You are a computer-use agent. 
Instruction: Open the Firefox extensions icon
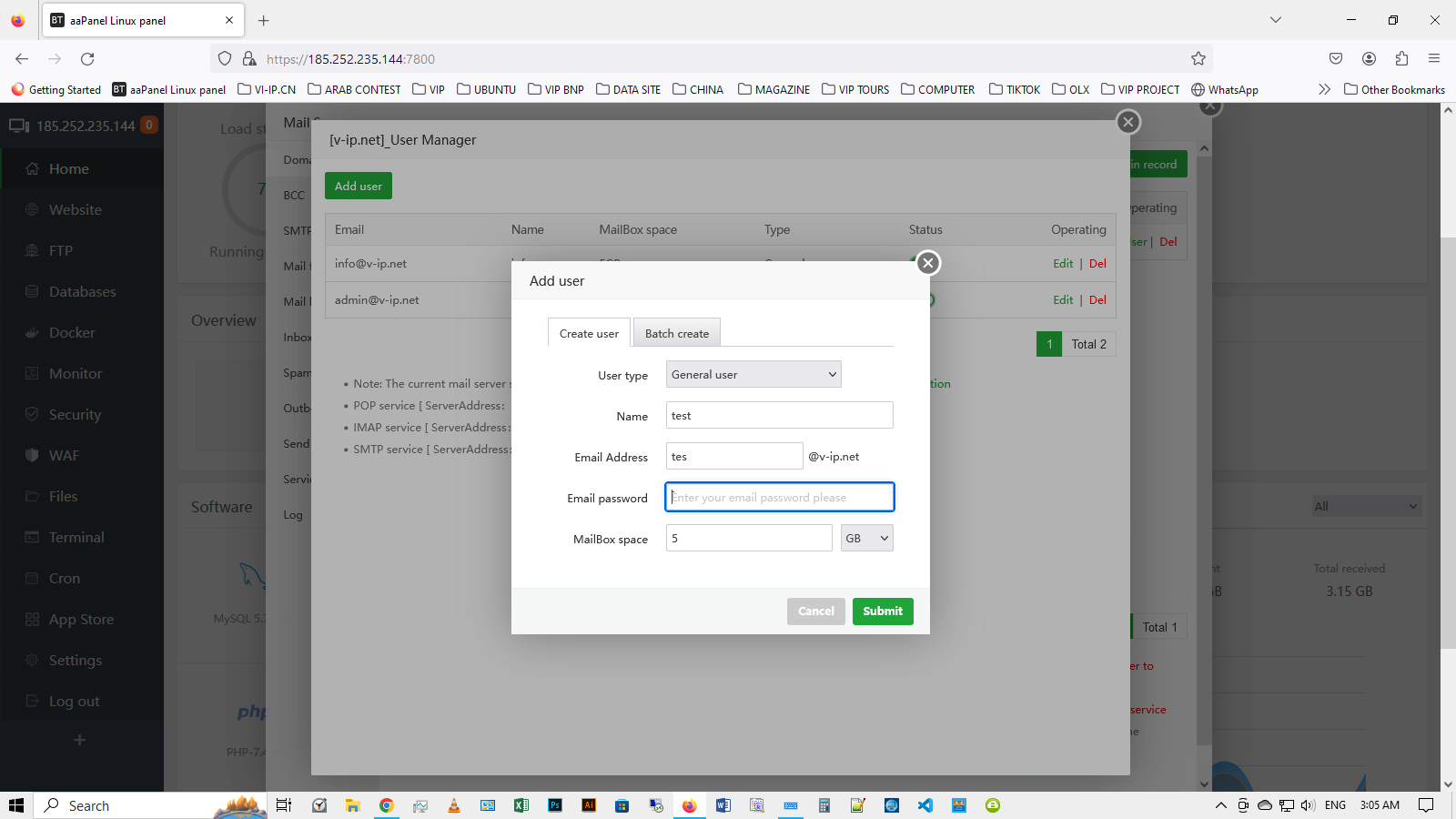(x=1401, y=59)
